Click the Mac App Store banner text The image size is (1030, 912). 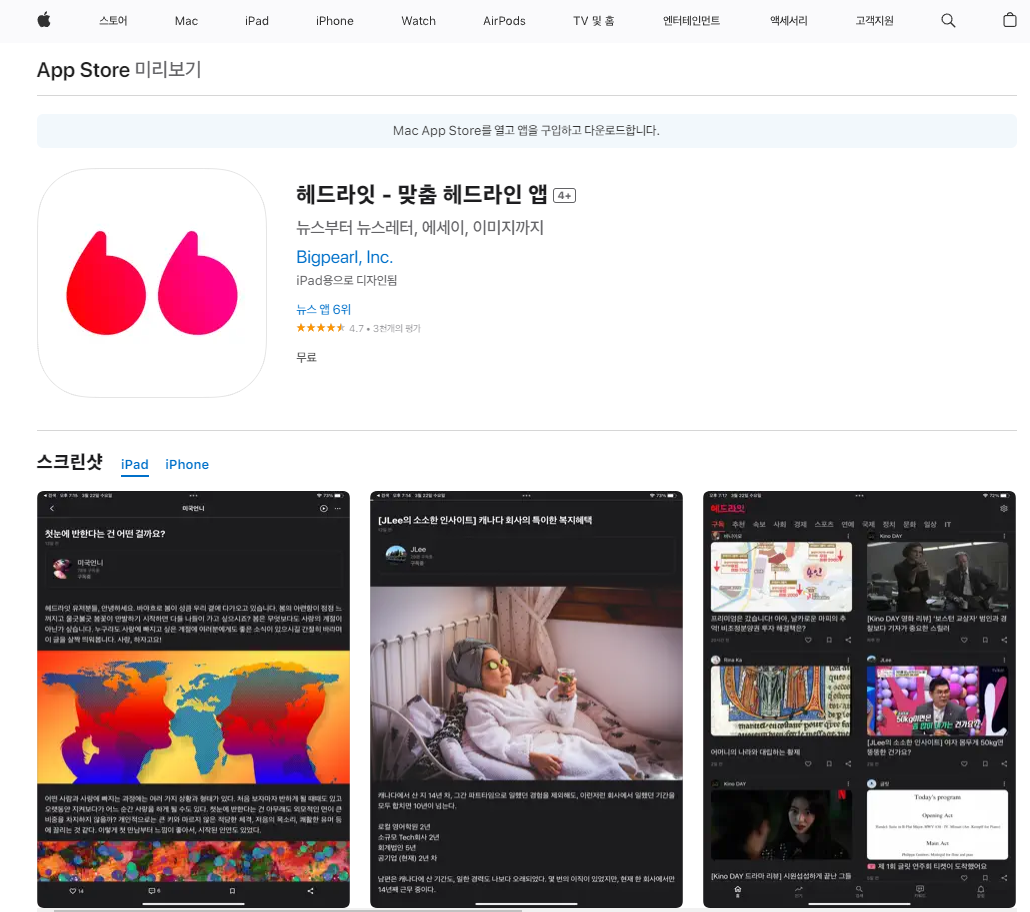526,131
